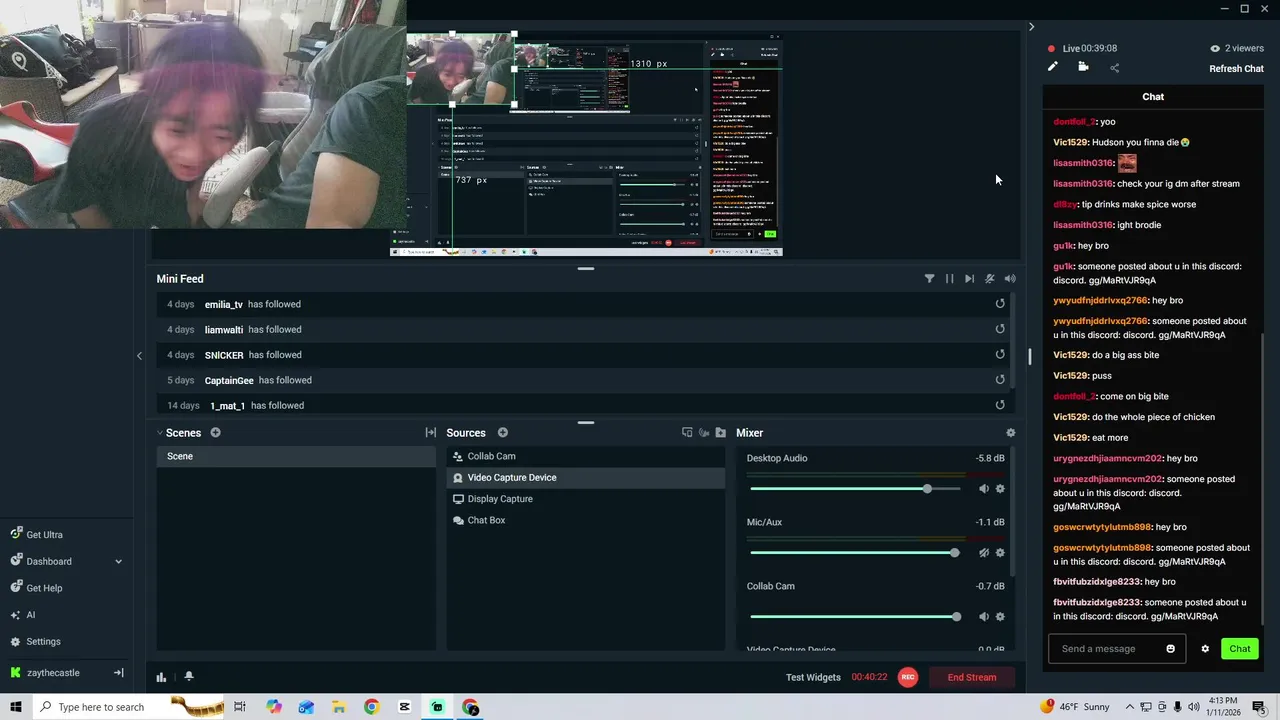Viewport: 1280px width, 720px height.
Task: Replay liamwalti follow alert
Action: (x=1000, y=329)
